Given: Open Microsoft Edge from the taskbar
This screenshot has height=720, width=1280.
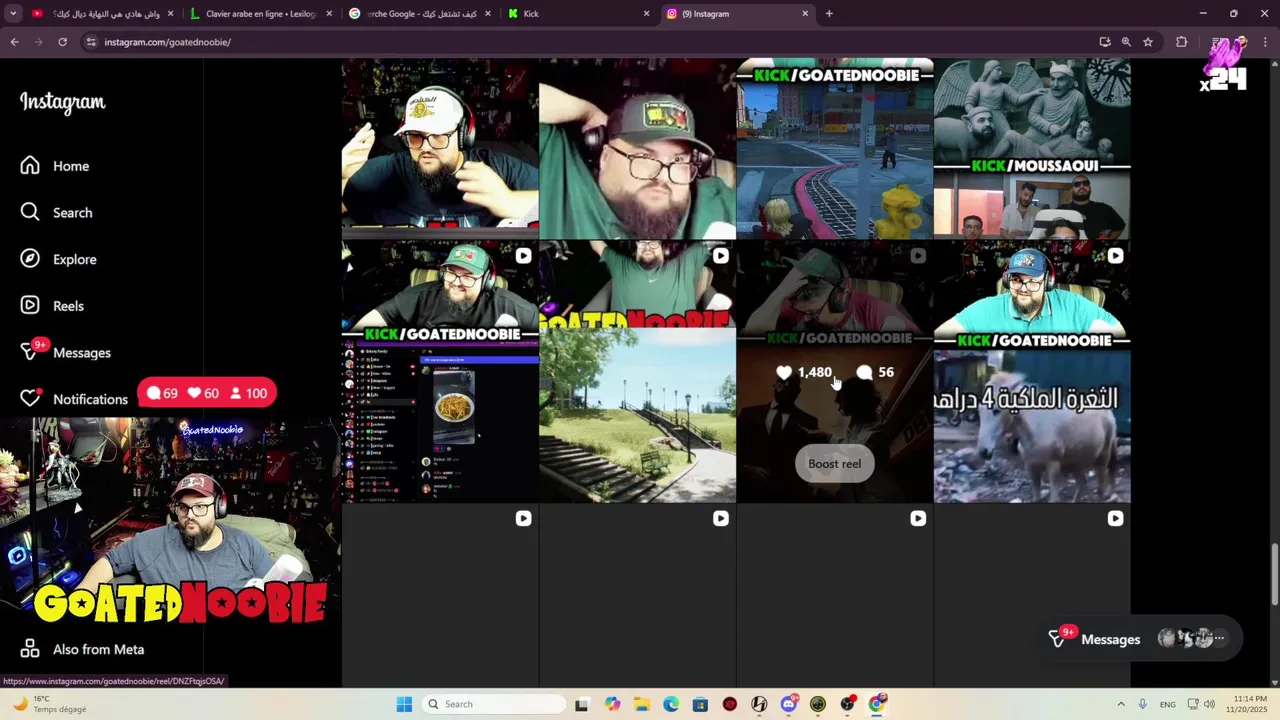Looking at the screenshot, I should click(x=671, y=704).
